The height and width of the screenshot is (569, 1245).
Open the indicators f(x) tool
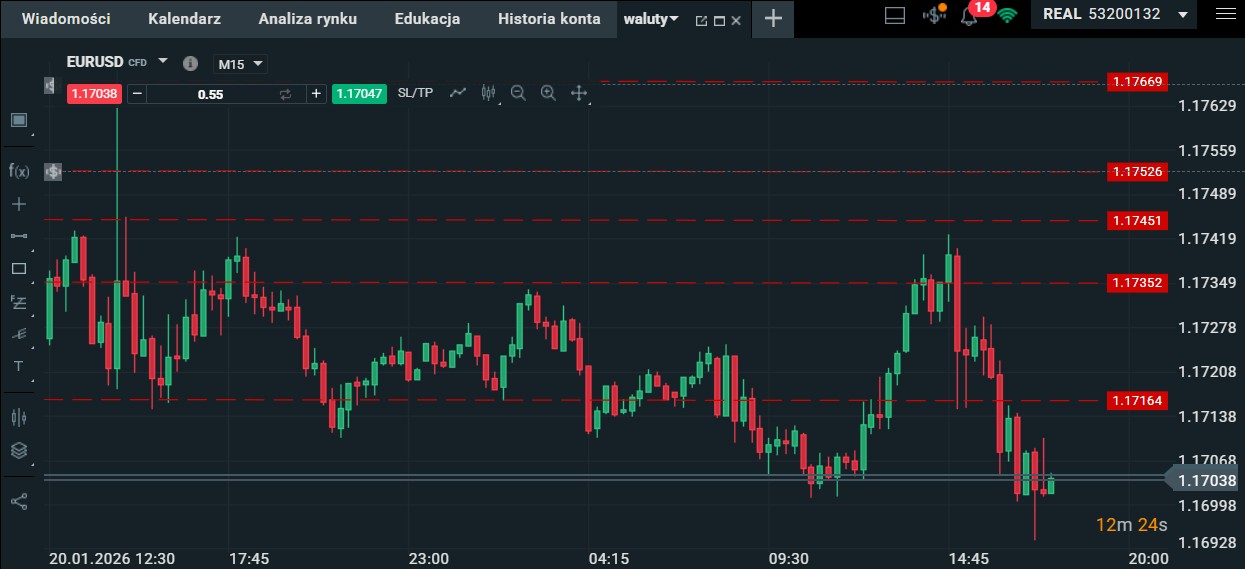point(19,171)
